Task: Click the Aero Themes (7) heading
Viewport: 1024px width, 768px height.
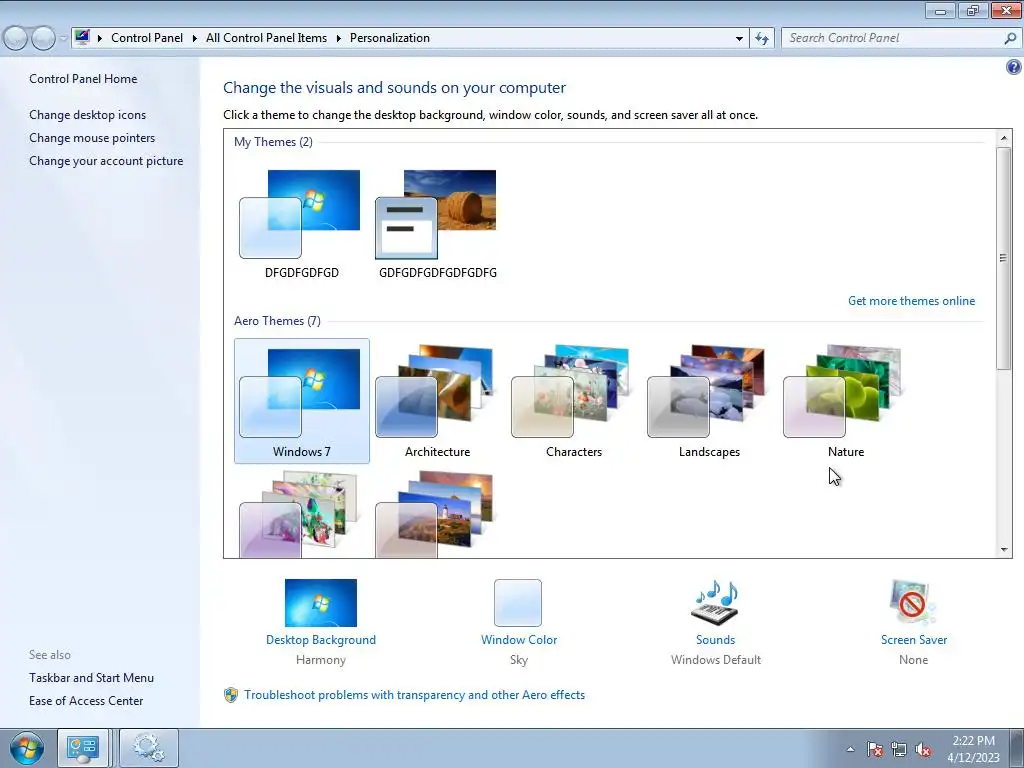Action: coord(277,321)
